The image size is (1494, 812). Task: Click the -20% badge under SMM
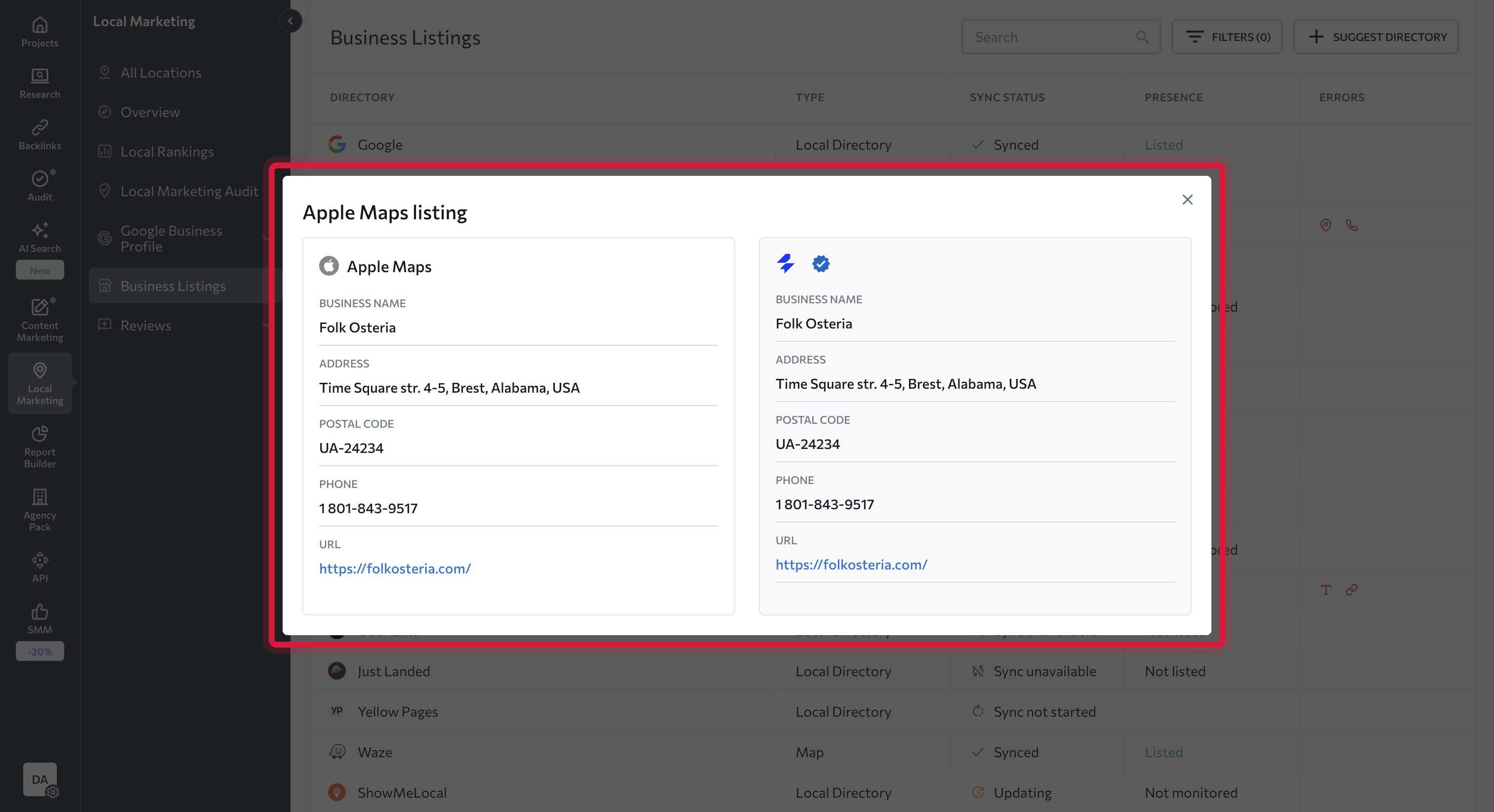(x=40, y=651)
